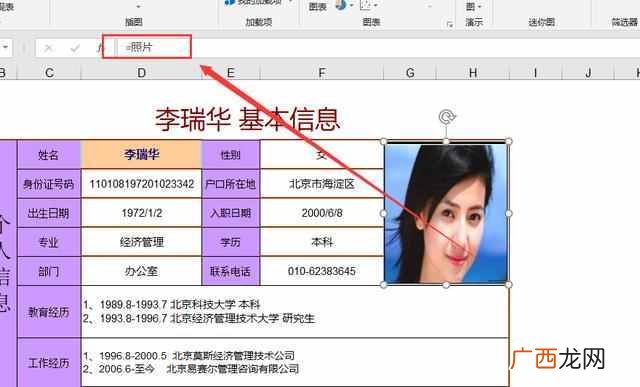
Task: Select column J header
Action: click(588, 73)
